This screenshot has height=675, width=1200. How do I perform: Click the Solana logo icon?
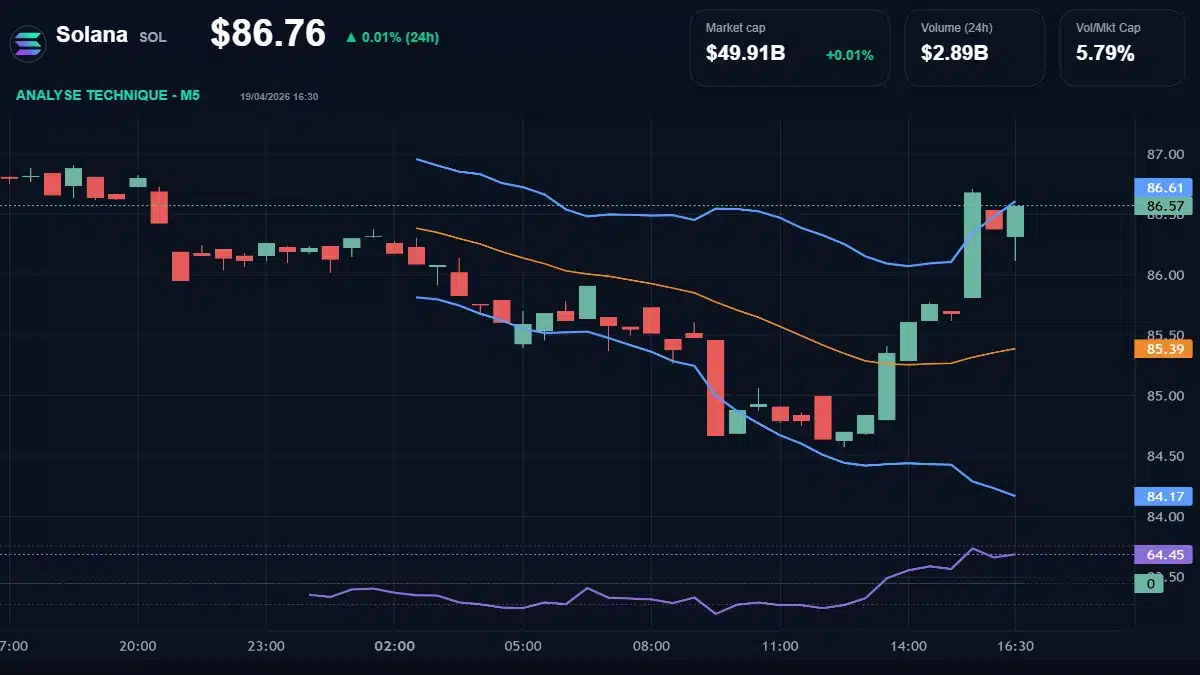[27, 43]
